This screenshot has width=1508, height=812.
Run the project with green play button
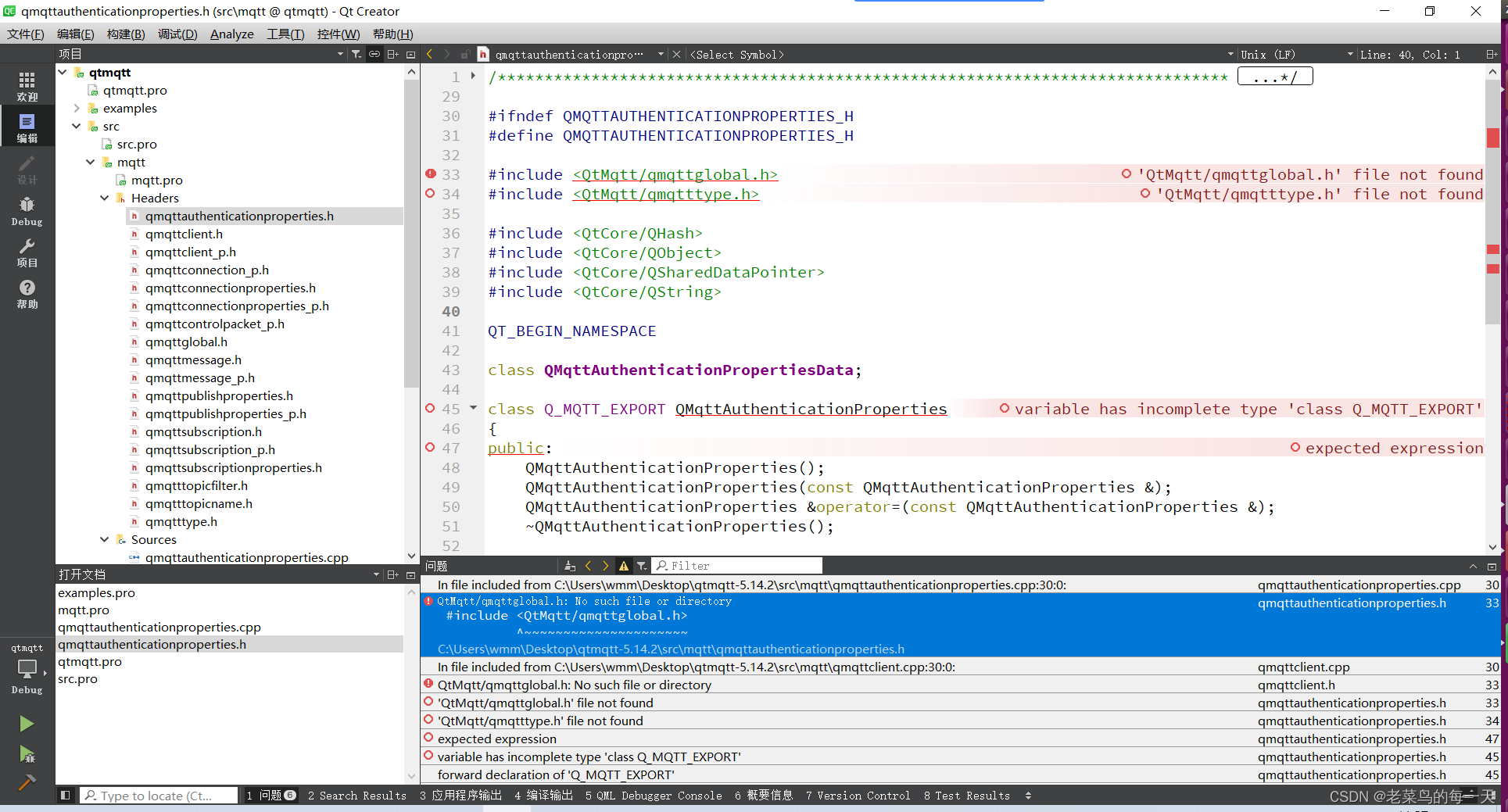coord(27,724)
